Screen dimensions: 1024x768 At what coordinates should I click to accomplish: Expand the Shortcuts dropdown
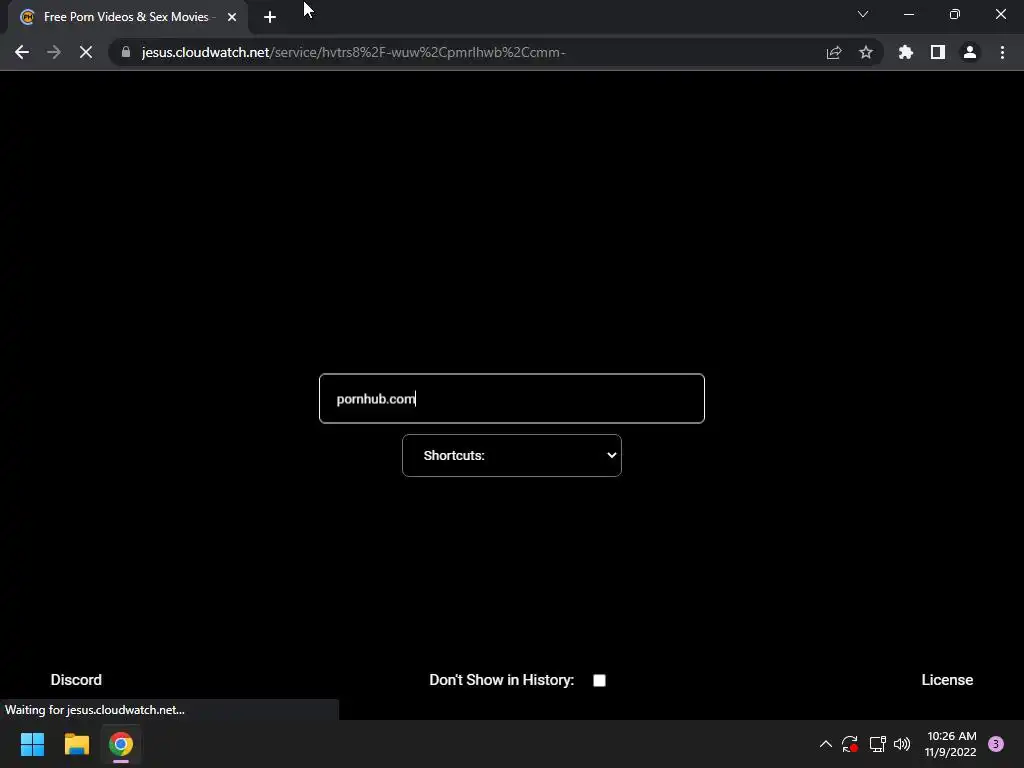click(x=511, y=455)
